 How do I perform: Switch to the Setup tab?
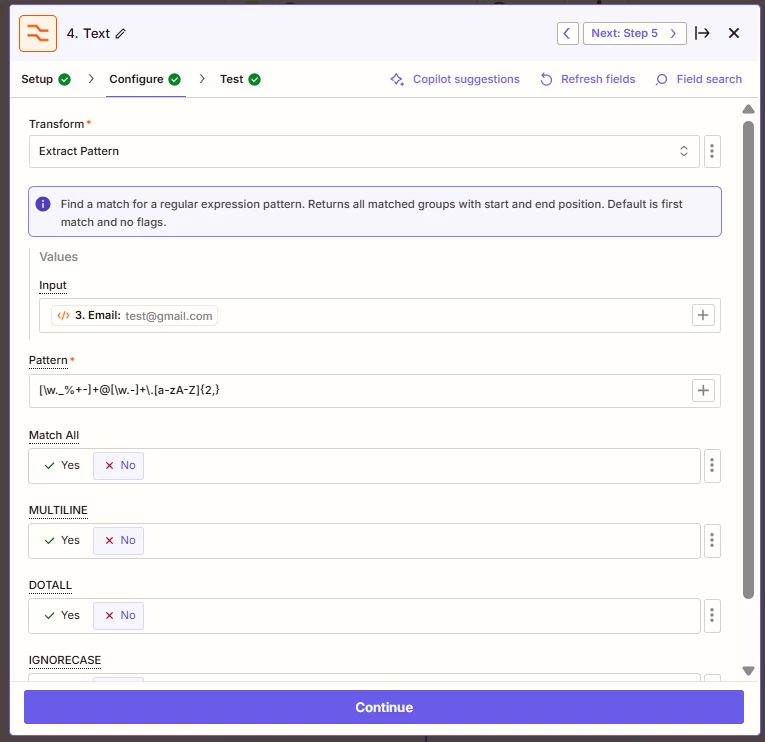coord(46,79)
